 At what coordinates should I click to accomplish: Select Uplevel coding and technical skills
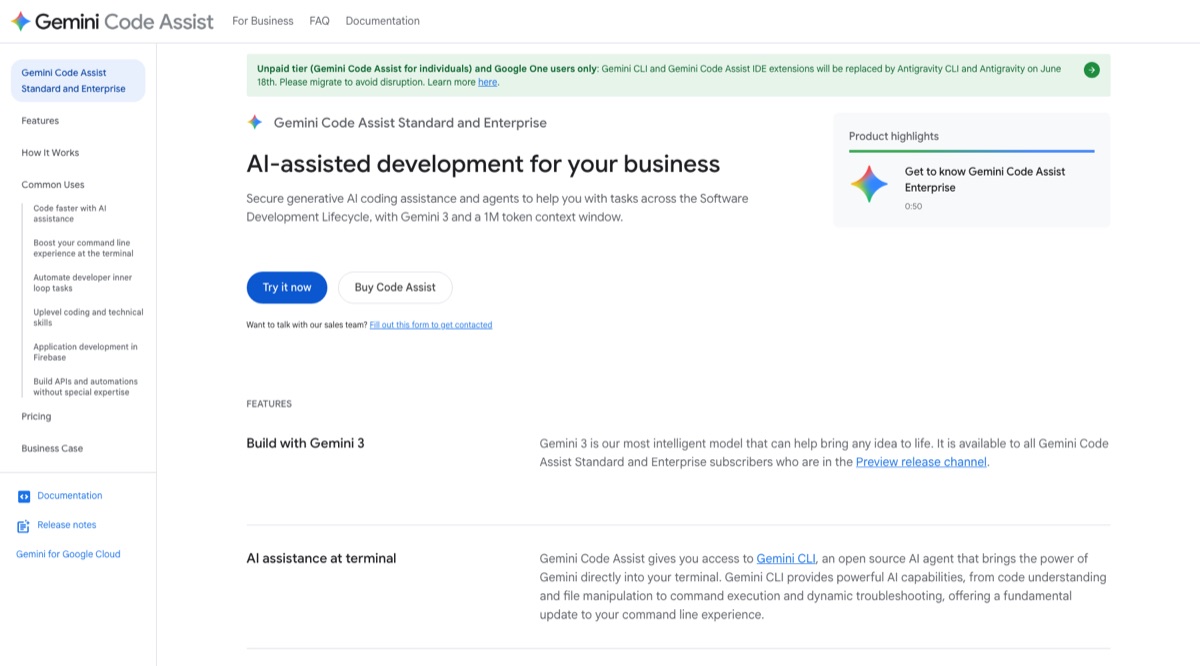(x=88, y=318)
